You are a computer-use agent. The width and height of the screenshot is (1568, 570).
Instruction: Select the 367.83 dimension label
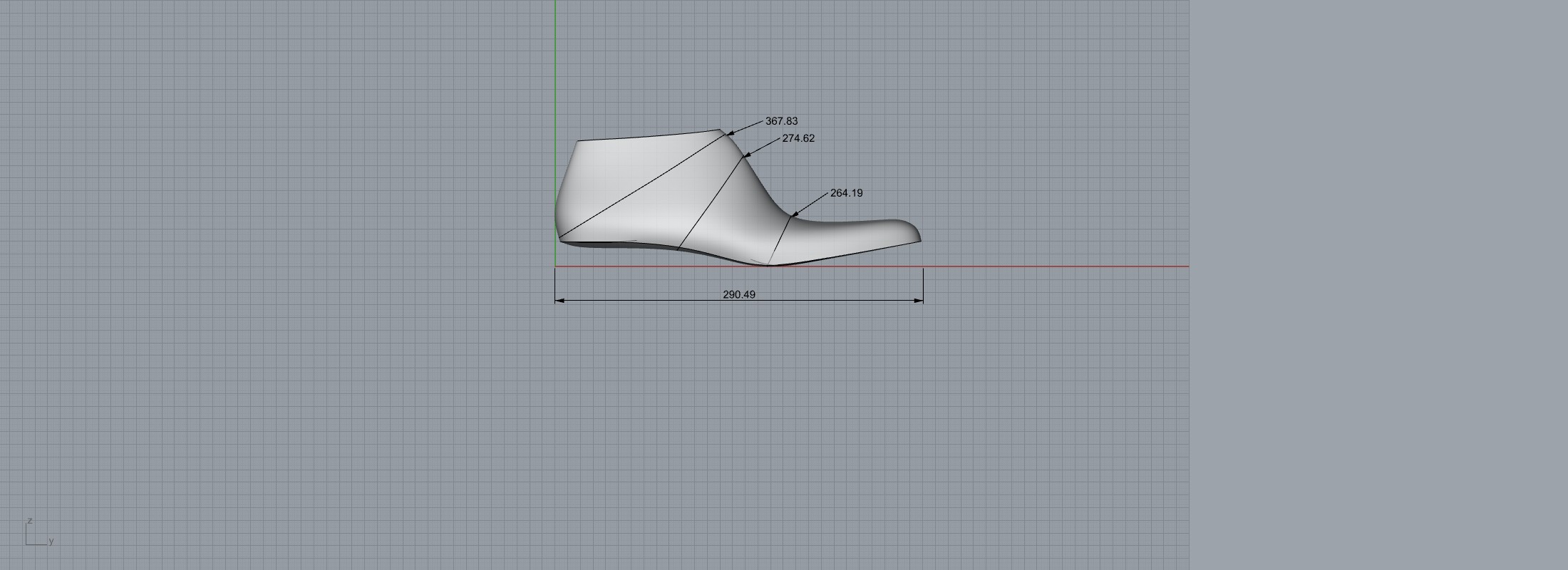pos(781,121)
